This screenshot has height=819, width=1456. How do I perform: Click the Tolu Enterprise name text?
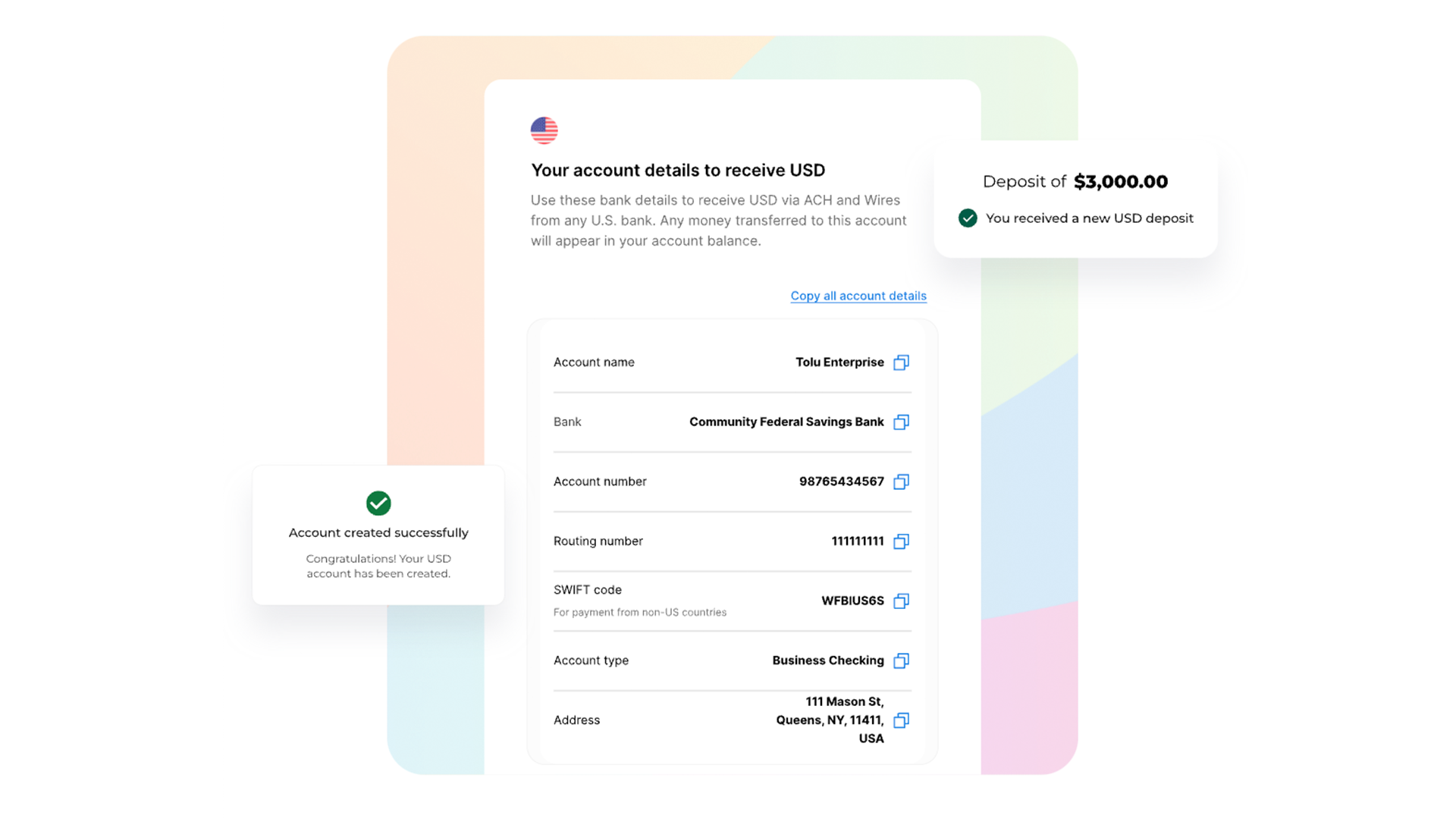click(x=839, y=362)
